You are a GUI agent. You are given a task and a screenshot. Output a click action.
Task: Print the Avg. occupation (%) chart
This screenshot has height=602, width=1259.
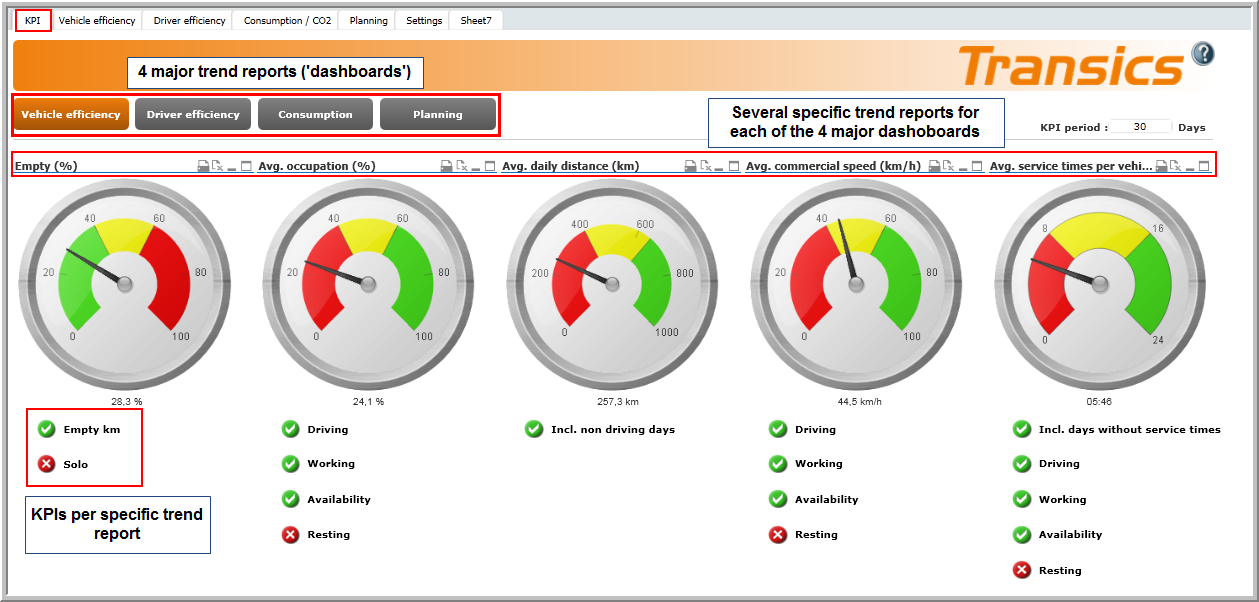coord(447,166)
